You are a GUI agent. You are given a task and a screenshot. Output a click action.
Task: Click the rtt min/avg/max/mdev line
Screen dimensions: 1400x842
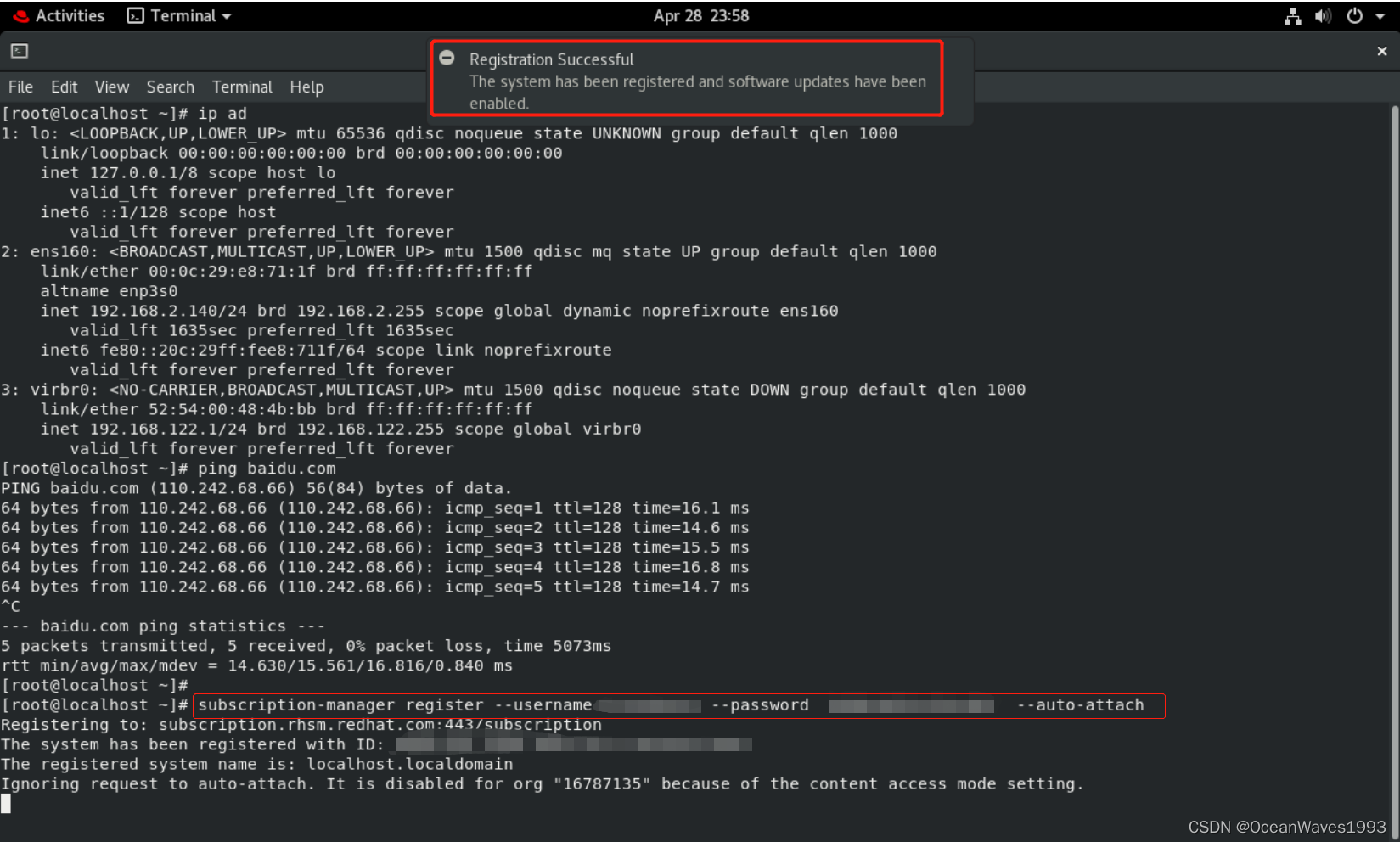pyautogui.click(x=257, y=666)
